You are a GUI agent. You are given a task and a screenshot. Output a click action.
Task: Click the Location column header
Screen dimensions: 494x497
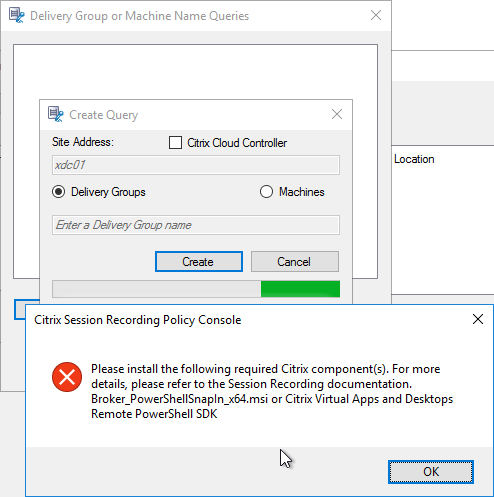tap(414, 159)
